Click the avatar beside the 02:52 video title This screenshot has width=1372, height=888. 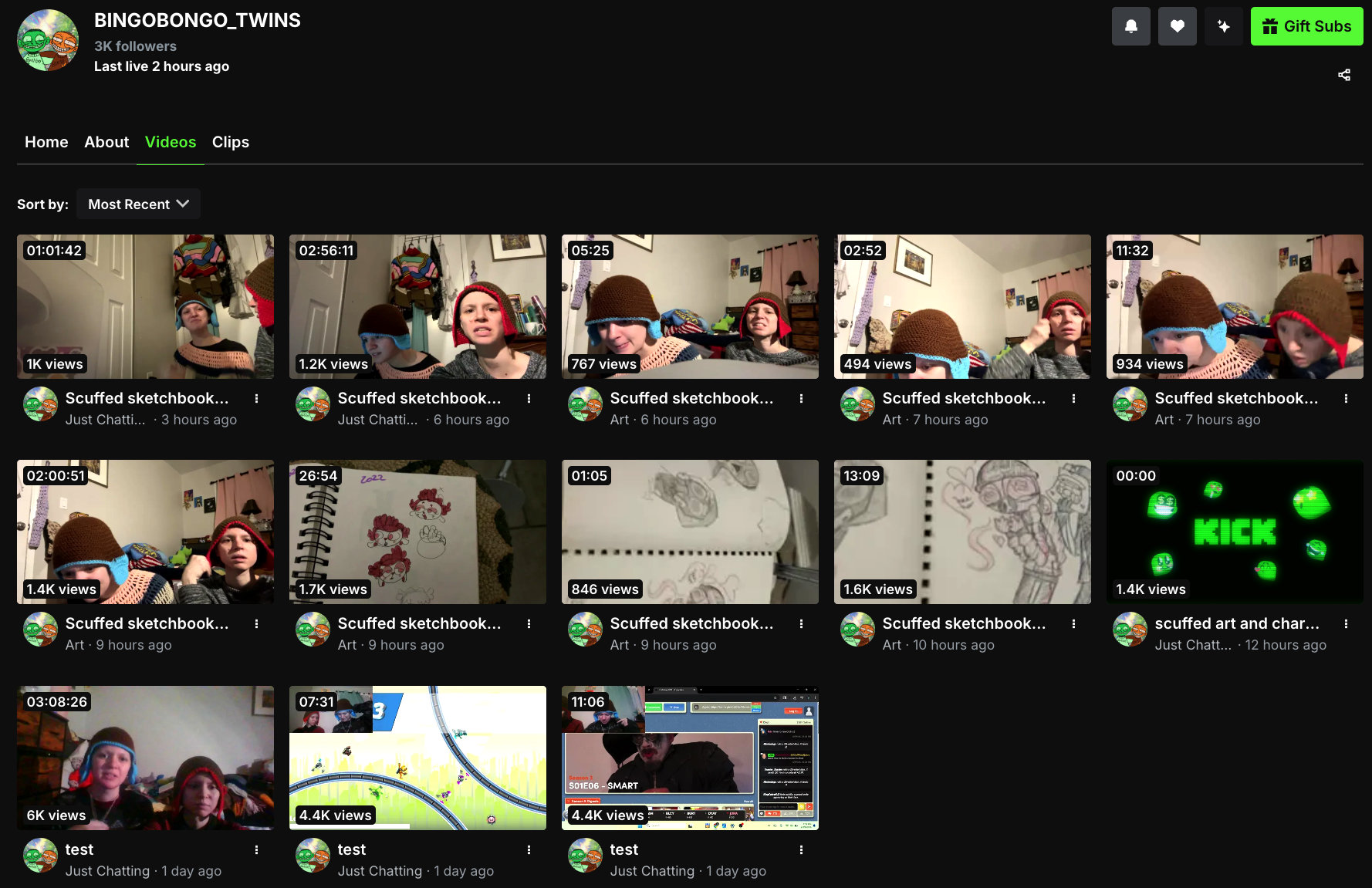tap(858, 404)
